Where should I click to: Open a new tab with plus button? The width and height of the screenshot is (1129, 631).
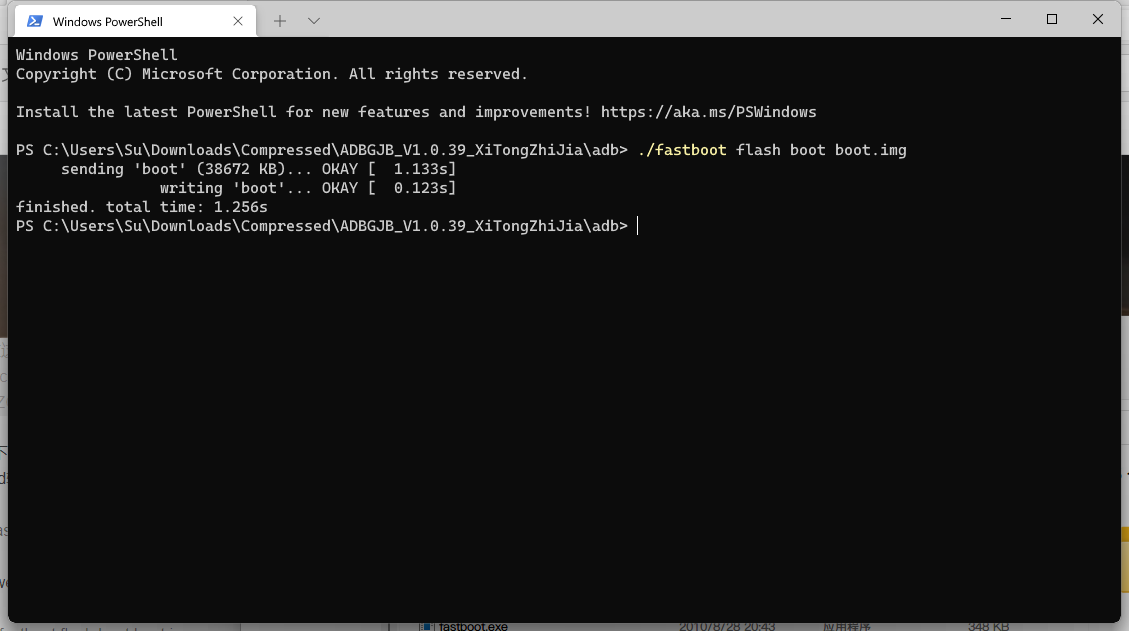(x=280, y=21)
